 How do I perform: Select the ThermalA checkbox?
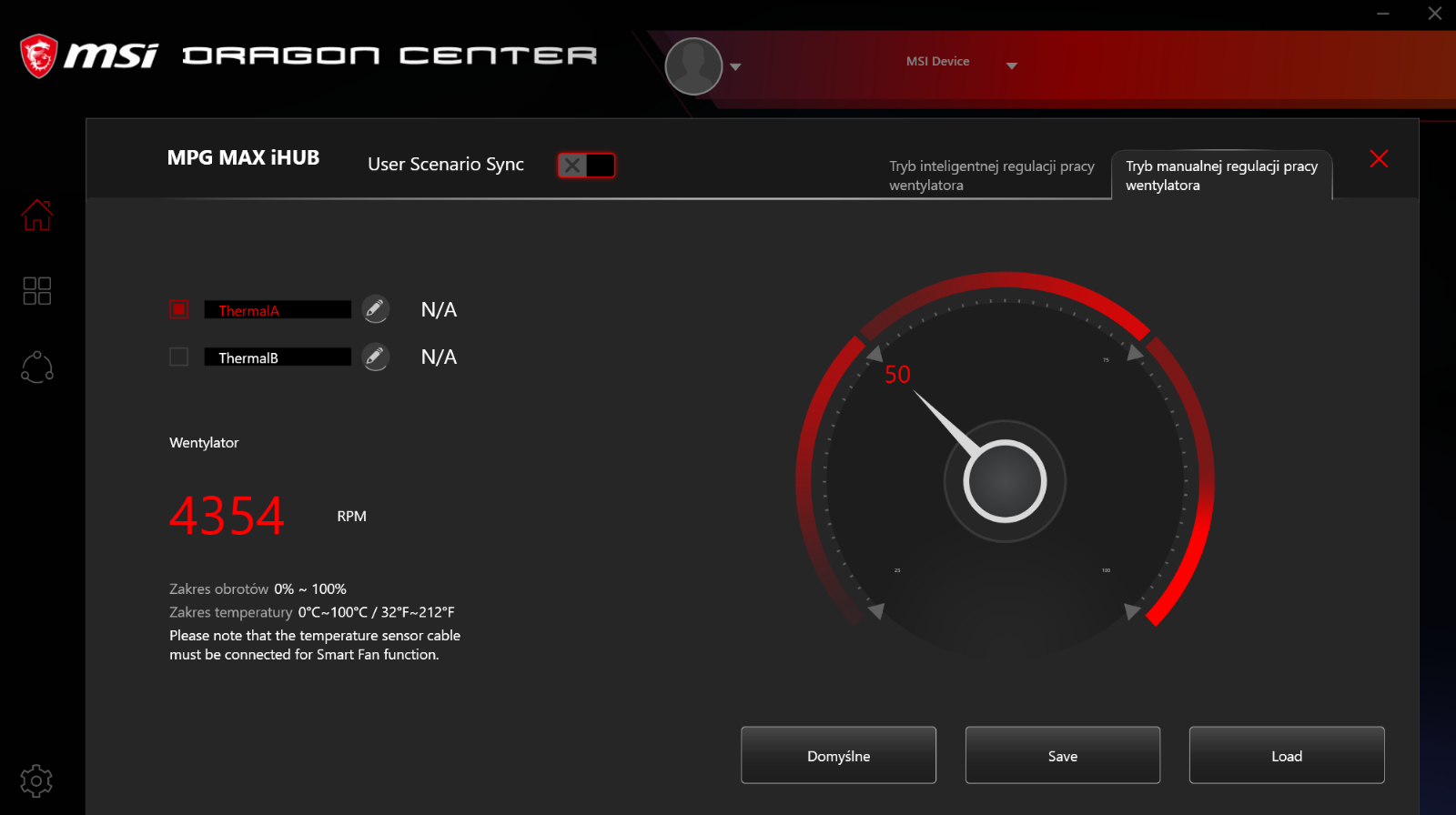(x=179, y=309)
